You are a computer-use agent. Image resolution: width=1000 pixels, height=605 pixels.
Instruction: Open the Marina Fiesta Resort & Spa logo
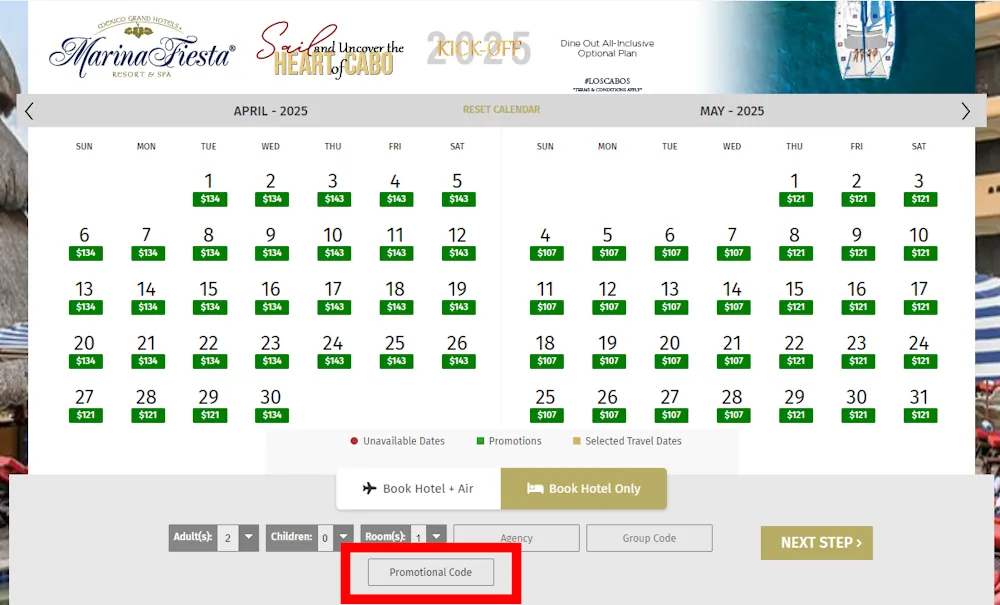140,47
